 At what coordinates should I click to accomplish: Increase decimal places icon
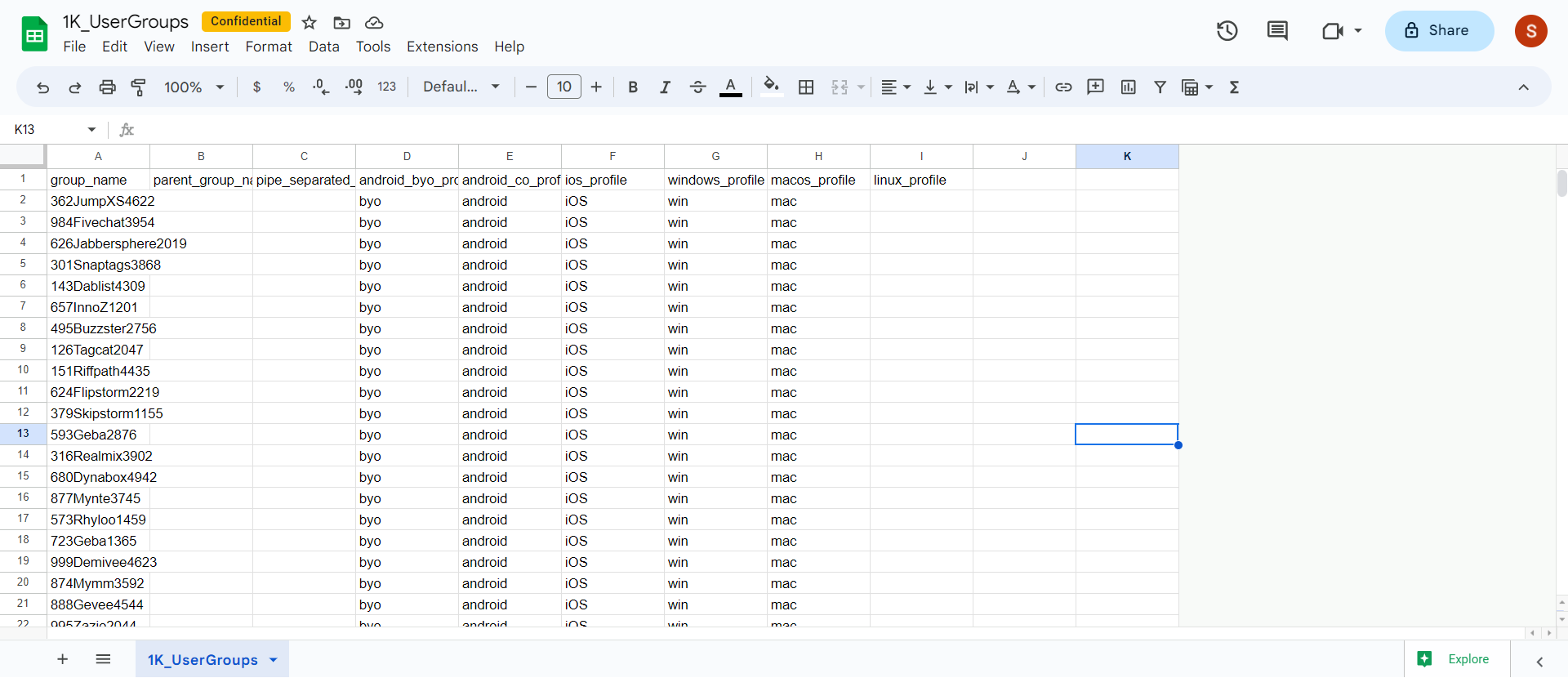point(354,87)
